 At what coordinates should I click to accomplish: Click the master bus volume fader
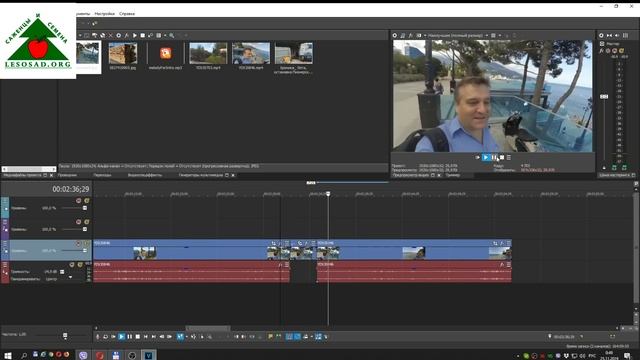[604, 97]
